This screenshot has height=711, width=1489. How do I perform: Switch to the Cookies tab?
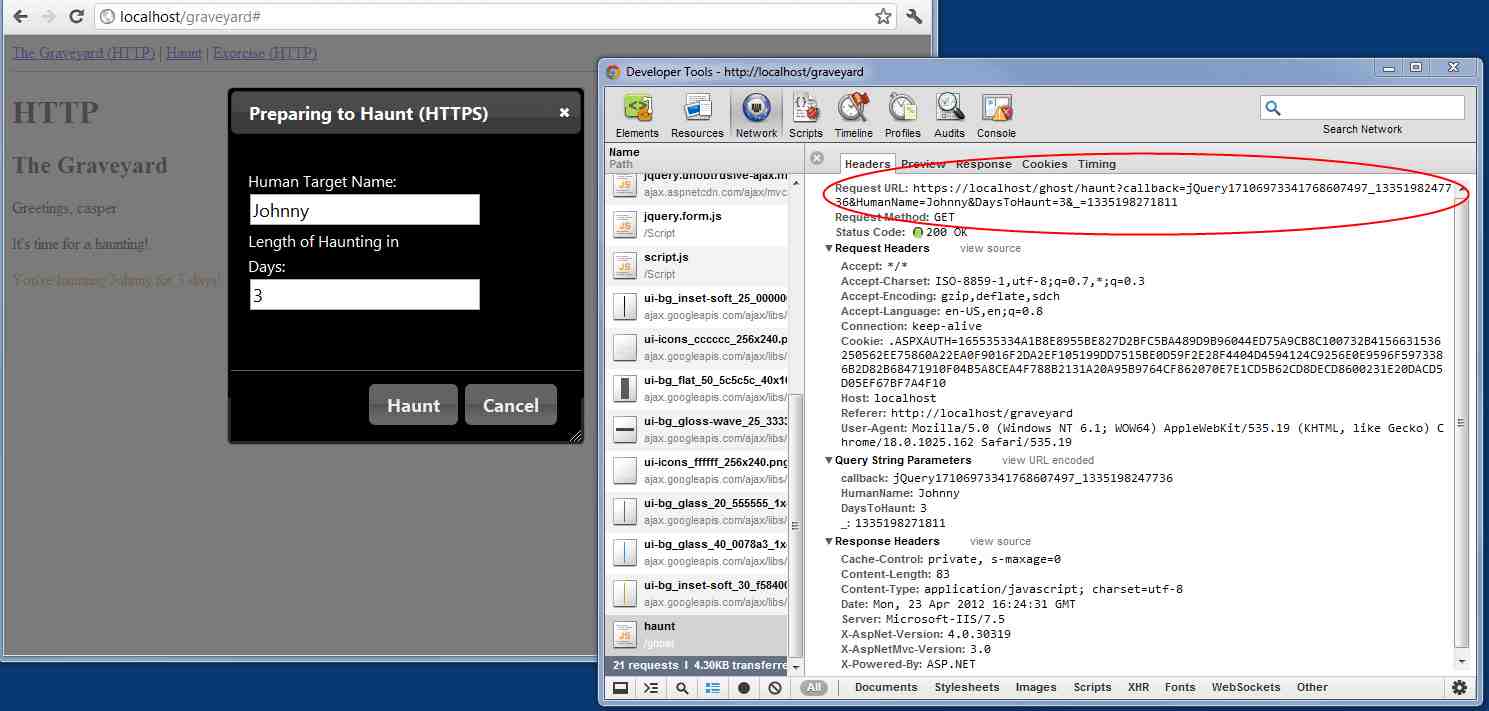coord(1044,164)
